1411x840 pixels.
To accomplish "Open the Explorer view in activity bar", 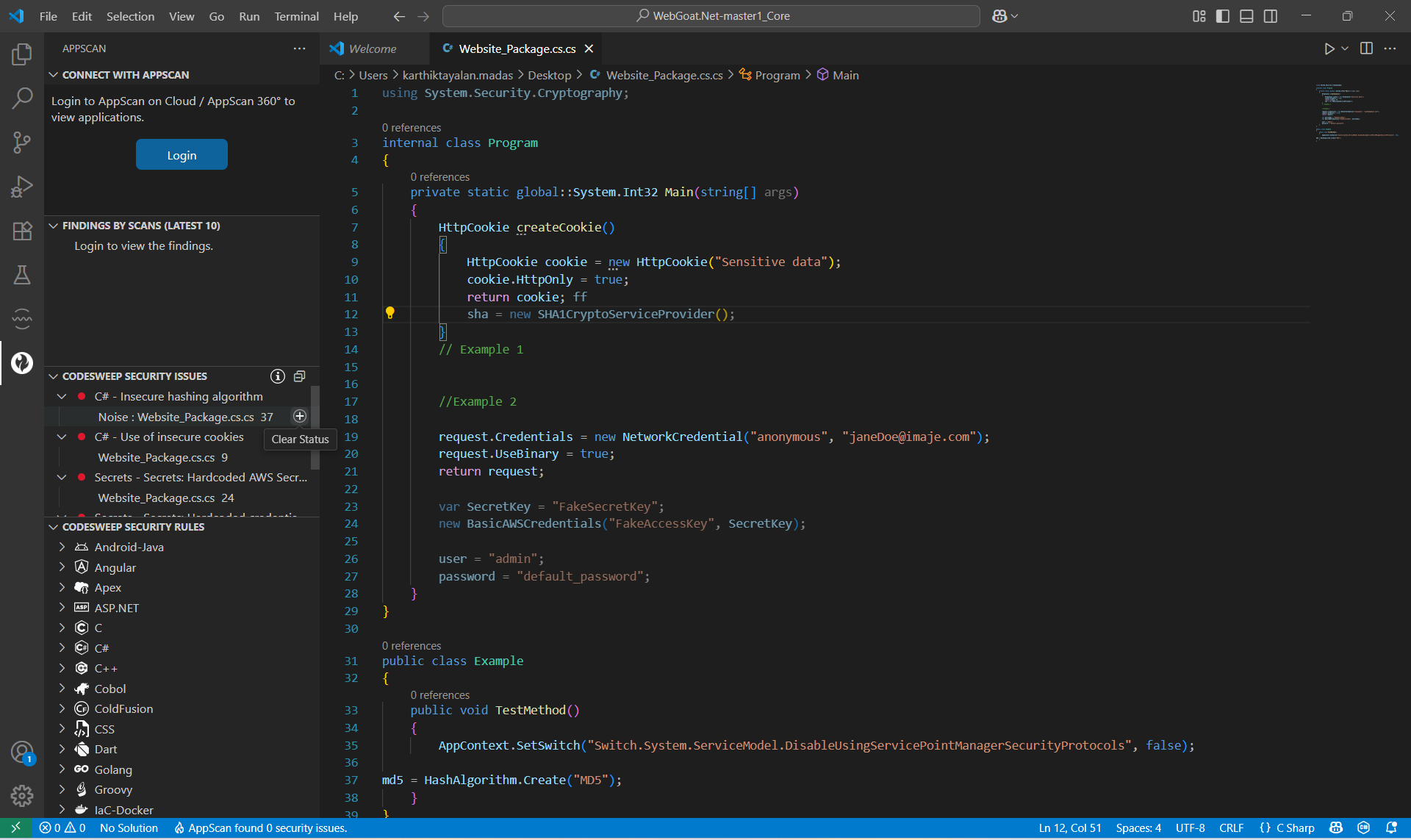I will click(x=22, y=54).
